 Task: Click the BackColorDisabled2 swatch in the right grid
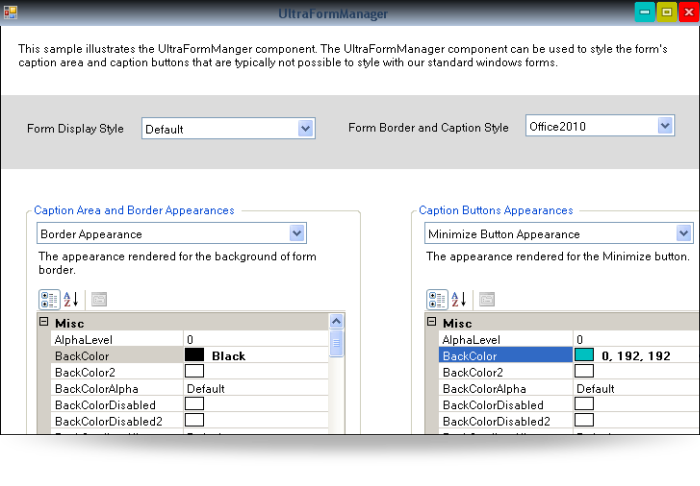[584, 420]
